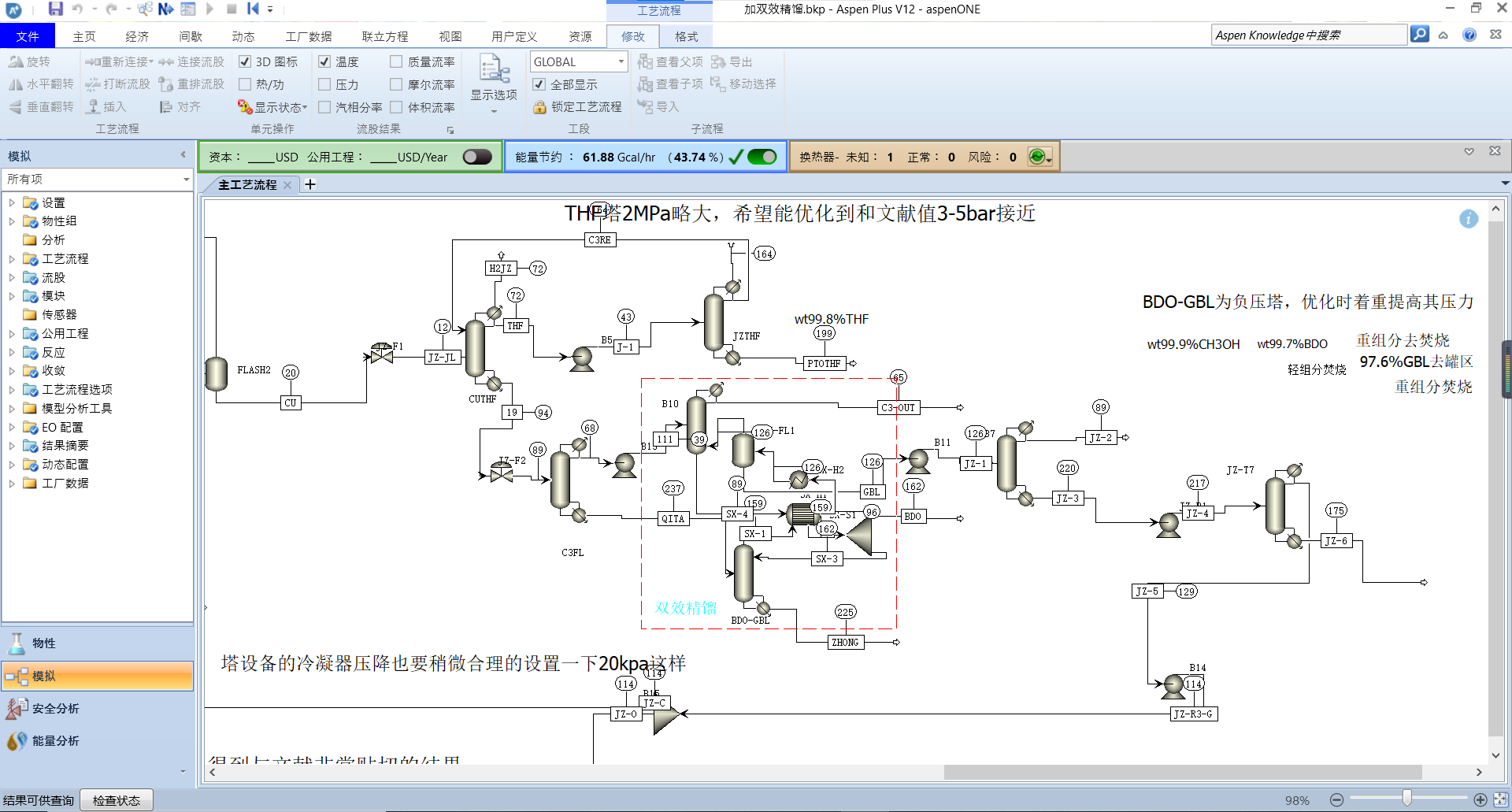Click the Aspen Knowledge search magnifier icon
This screenshot has height=812, width=1512.
(x=1419, y=35)
